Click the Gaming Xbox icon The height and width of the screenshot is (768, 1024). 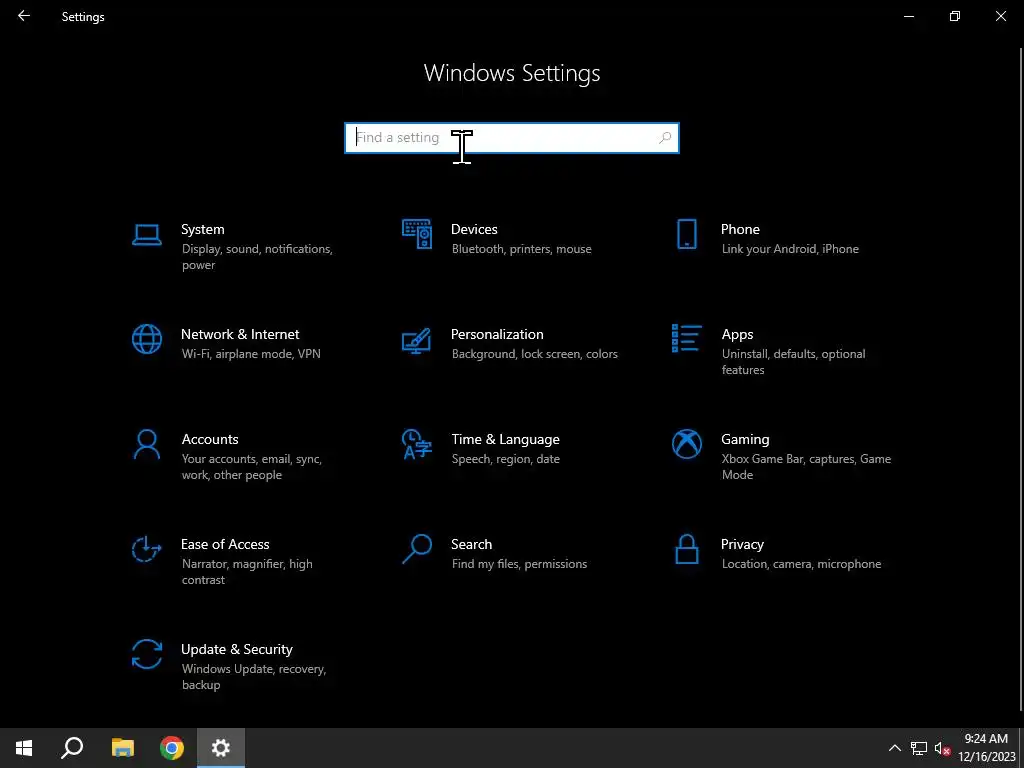pyautogui.click(x=686, y=444)
